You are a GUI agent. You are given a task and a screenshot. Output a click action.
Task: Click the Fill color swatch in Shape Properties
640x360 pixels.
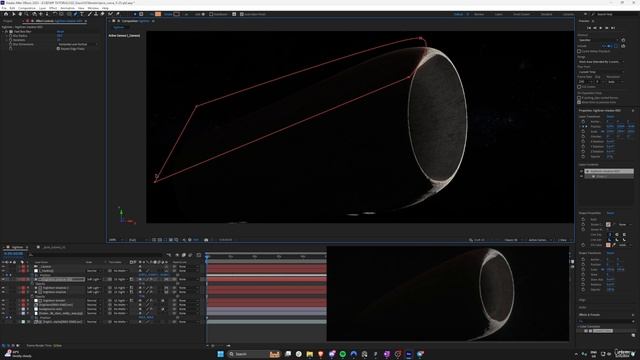(608, 245)
